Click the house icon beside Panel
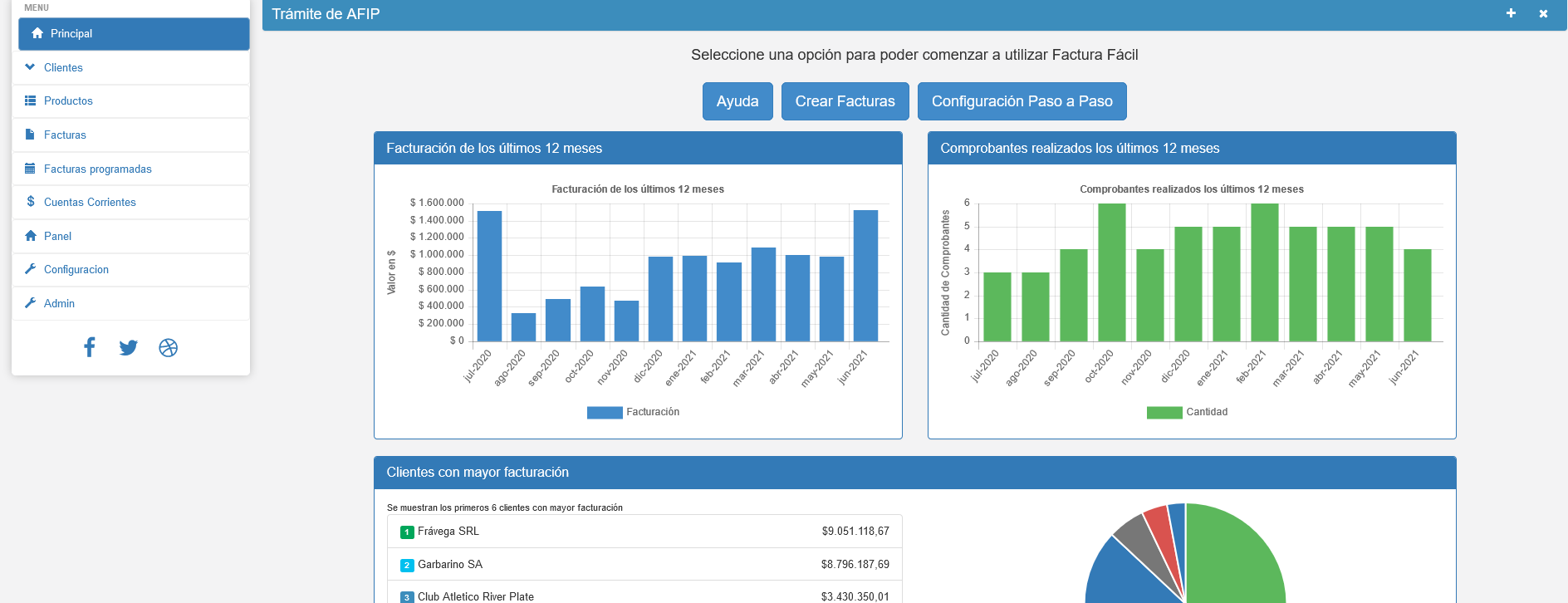 pos(31,236)
